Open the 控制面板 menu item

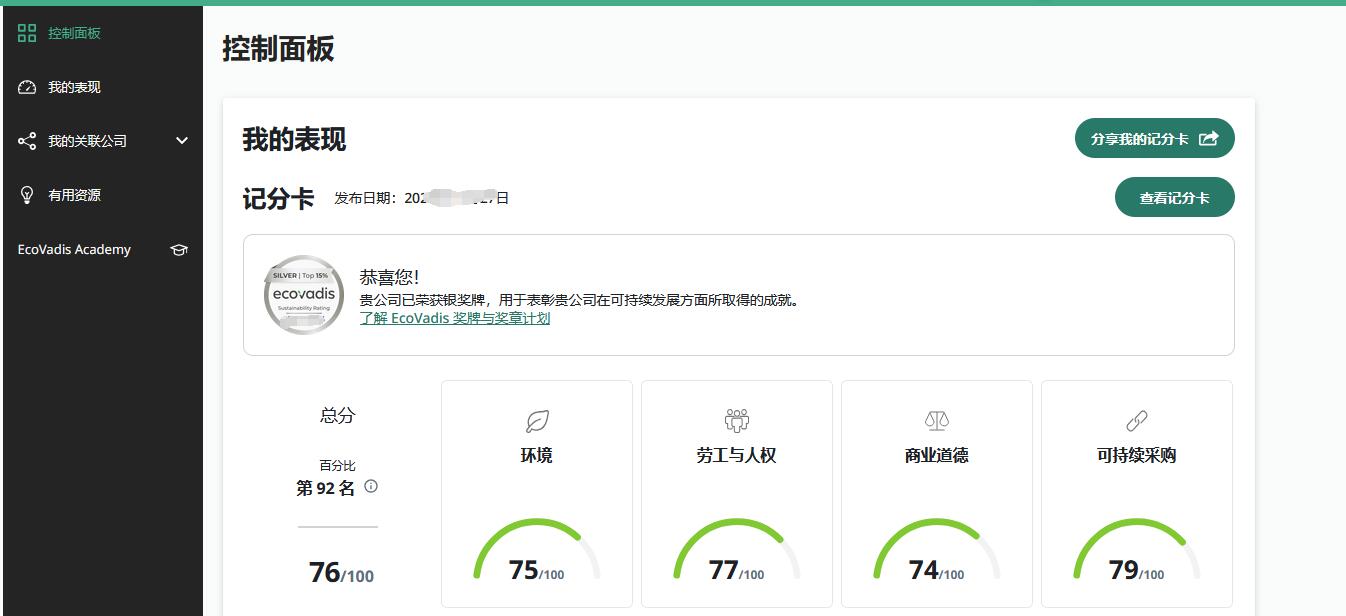74,33
